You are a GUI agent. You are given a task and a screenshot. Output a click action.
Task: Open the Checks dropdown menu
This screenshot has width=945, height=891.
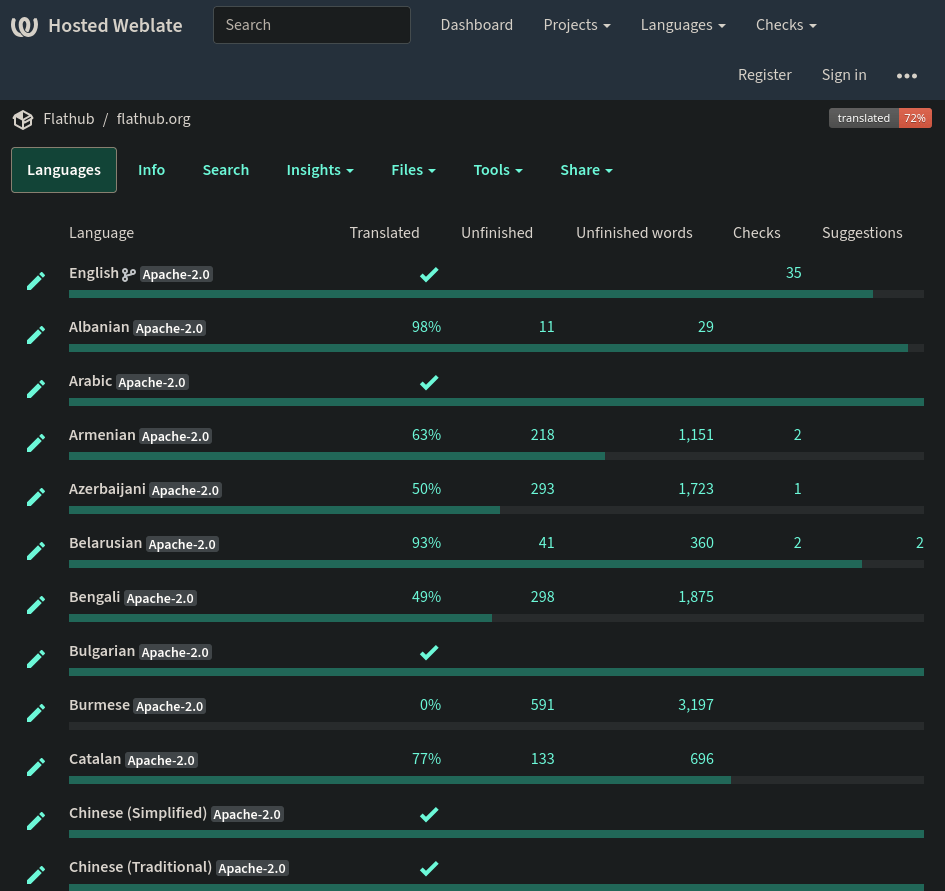[786, 25]
